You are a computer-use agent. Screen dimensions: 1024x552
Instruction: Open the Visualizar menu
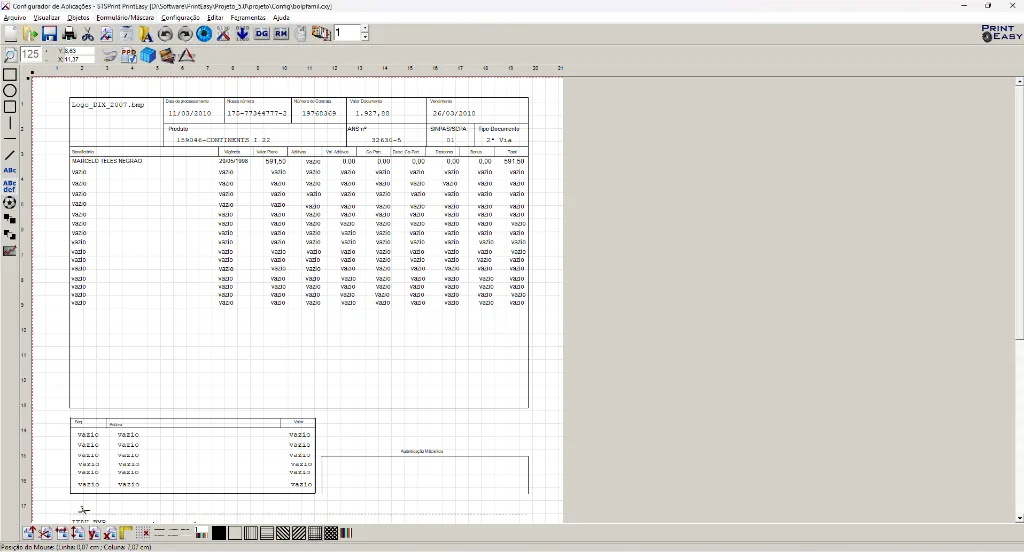click(x=46, y=18)
